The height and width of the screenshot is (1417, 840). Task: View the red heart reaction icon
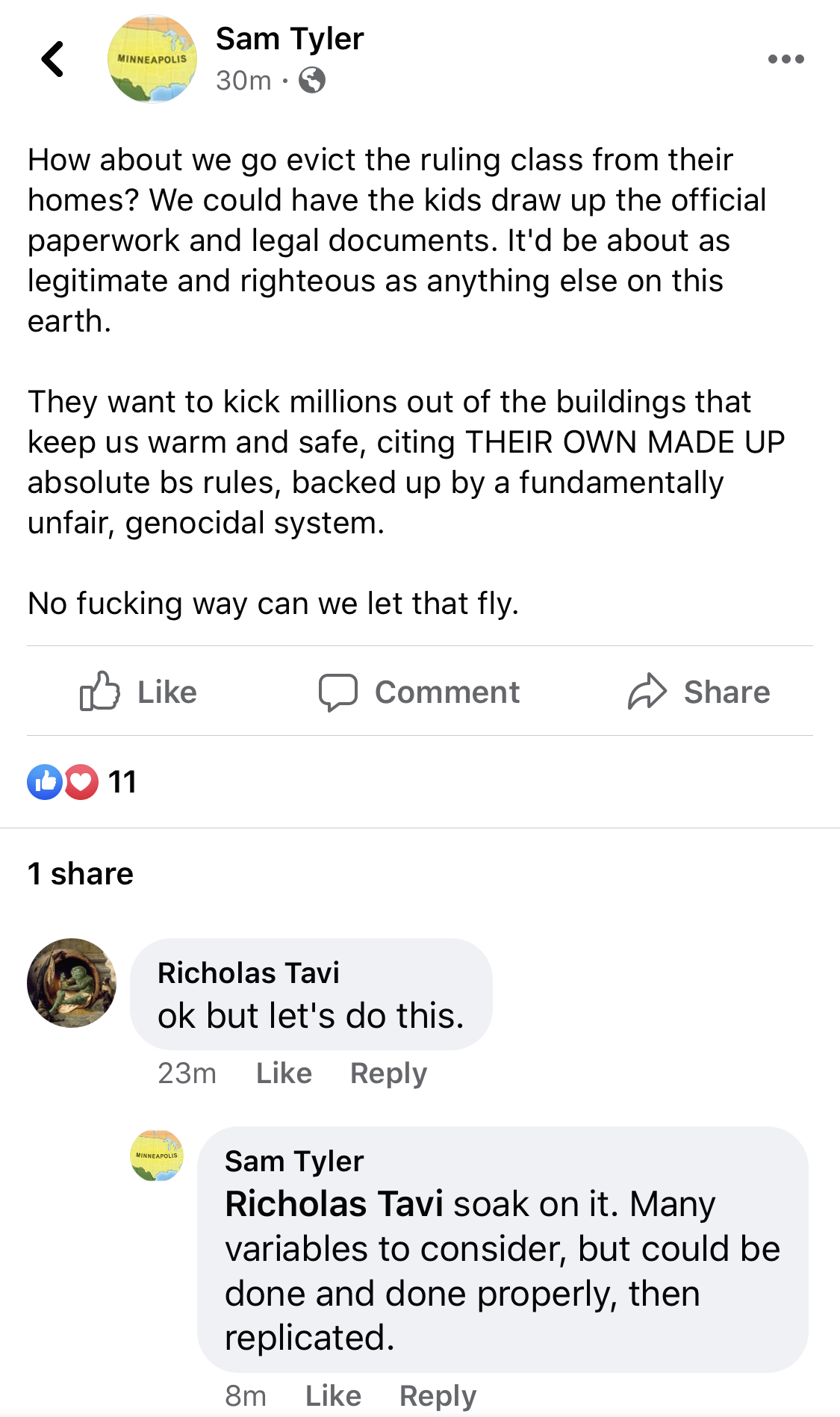(81, 782)
